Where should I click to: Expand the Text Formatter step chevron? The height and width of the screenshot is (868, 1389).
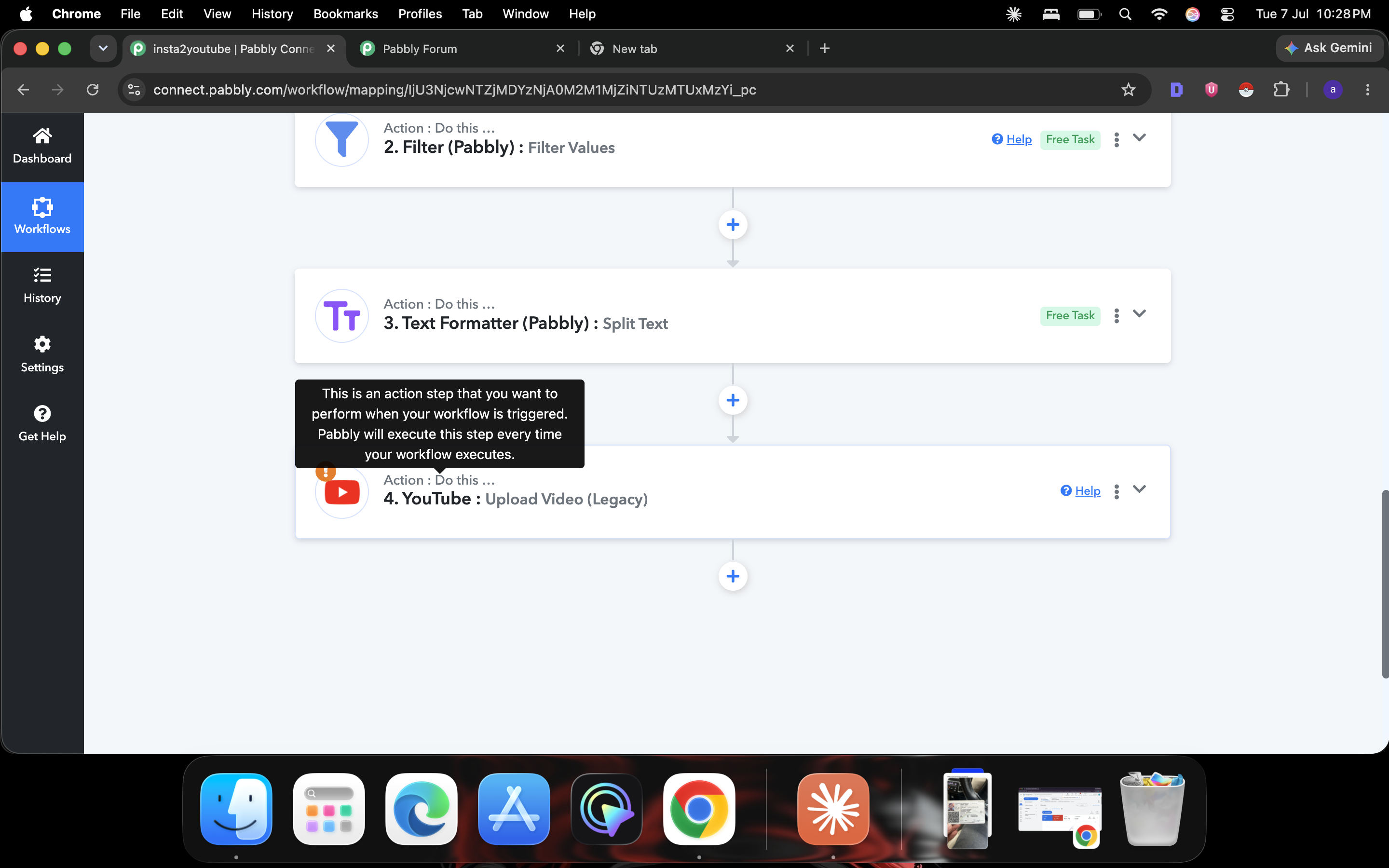pos(1139,313)
